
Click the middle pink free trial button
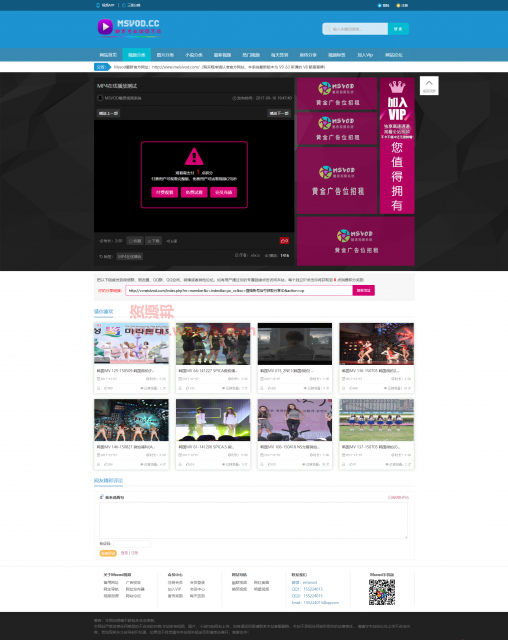click(x=194, y=192)
